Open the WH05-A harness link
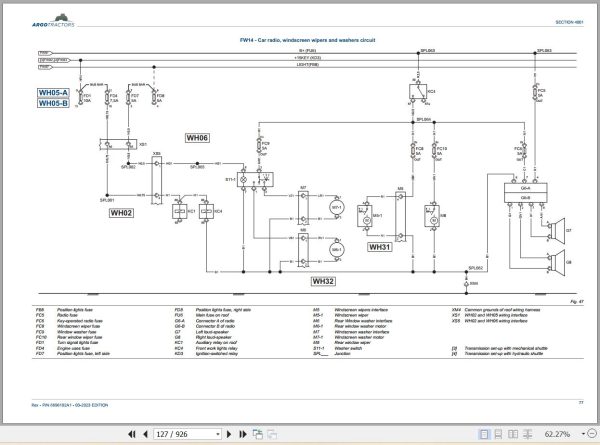Screen dimensions: 600x445 click(53, 93)
